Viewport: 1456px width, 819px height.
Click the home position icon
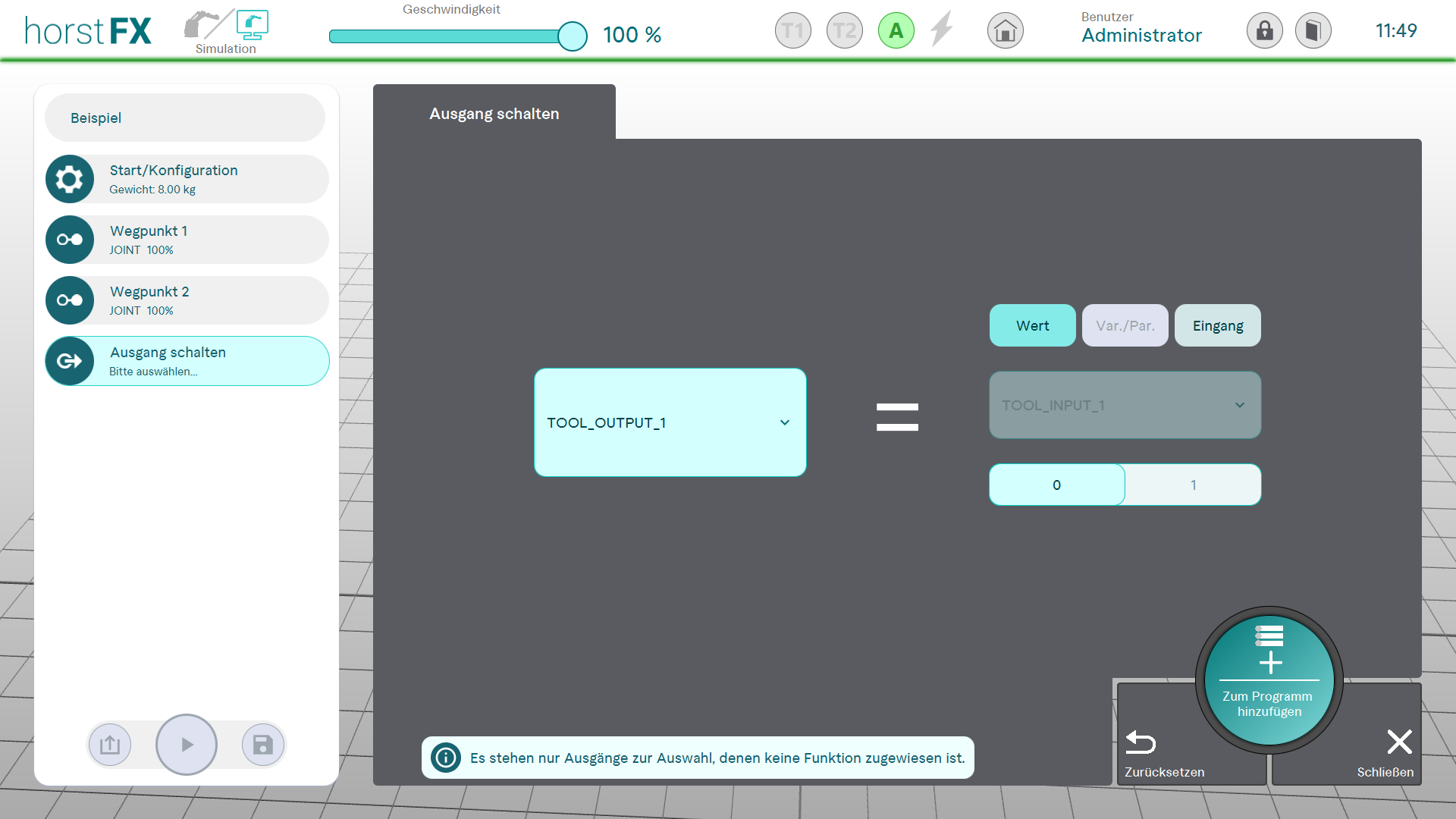tap(1005, 31)
